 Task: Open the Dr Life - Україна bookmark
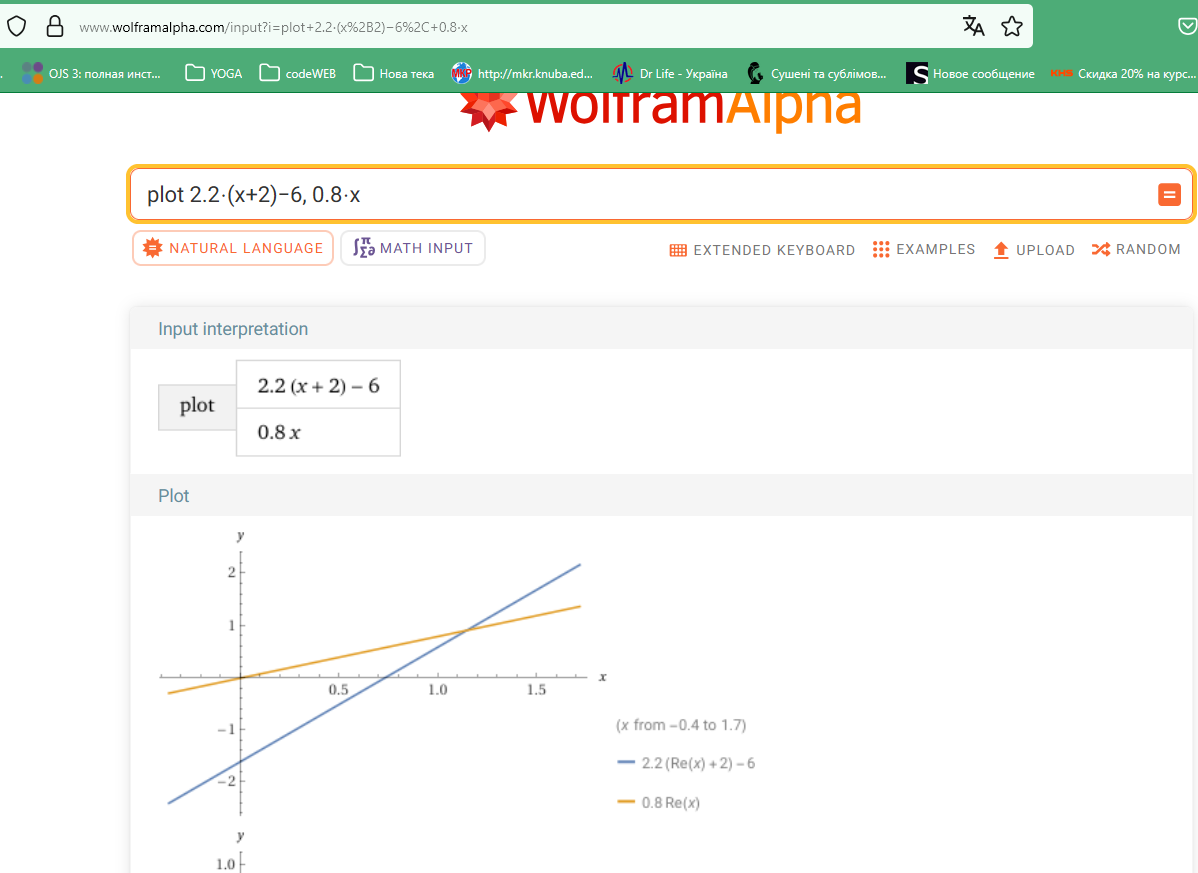671,72
